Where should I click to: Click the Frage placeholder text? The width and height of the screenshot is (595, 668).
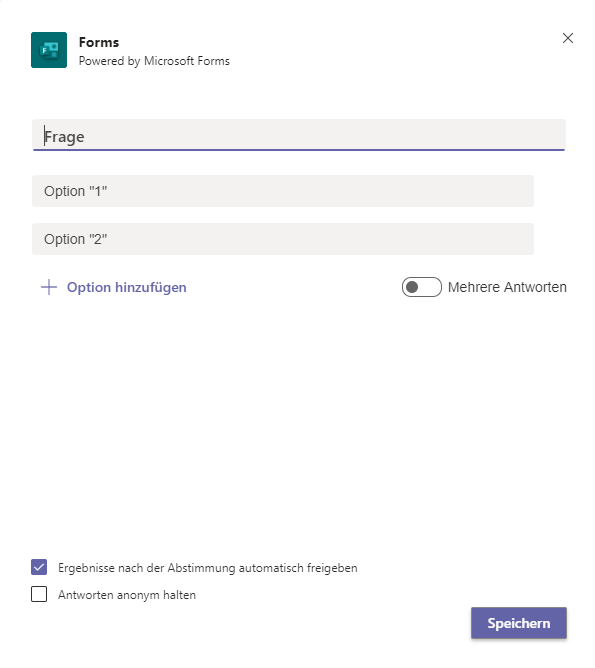coord(64,137)
